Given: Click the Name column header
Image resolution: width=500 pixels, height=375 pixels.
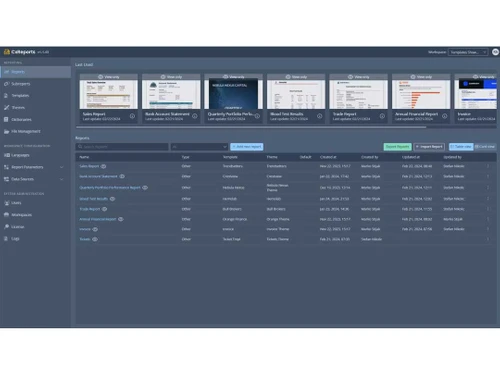Looking at the screenshot, I should [x=84, y=157].
